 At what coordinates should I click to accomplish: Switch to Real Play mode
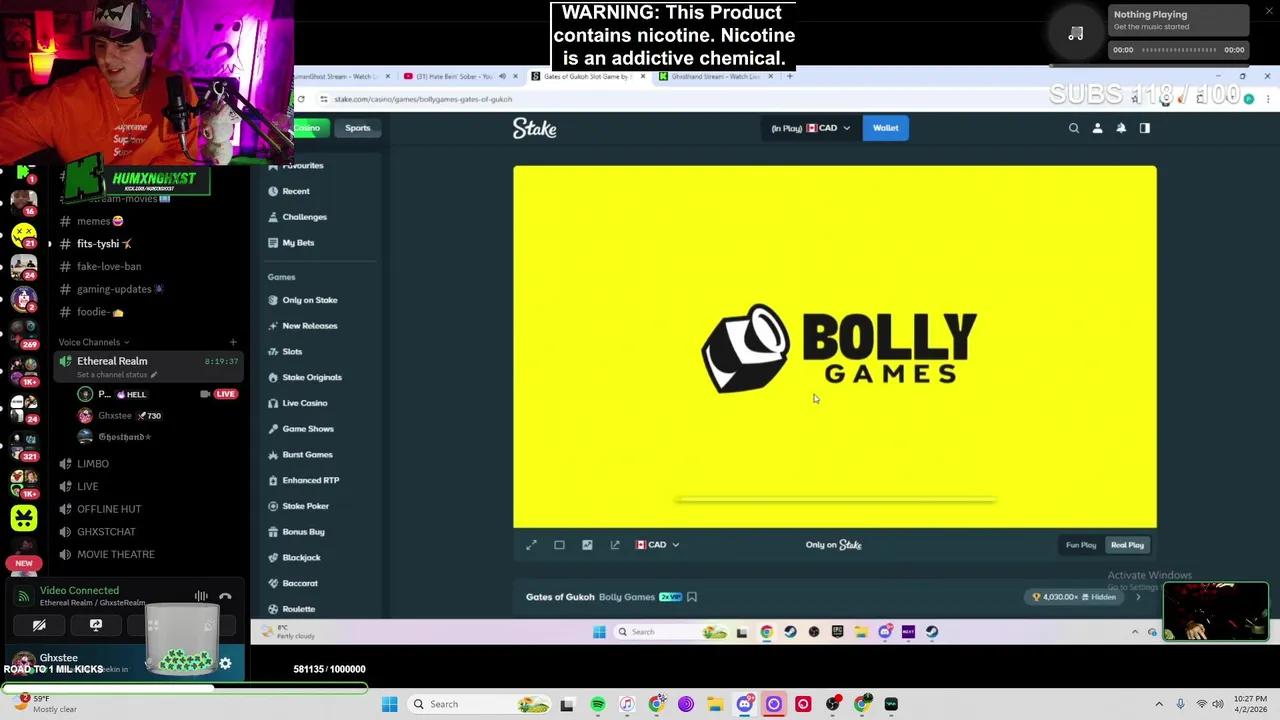point(1127,545)
